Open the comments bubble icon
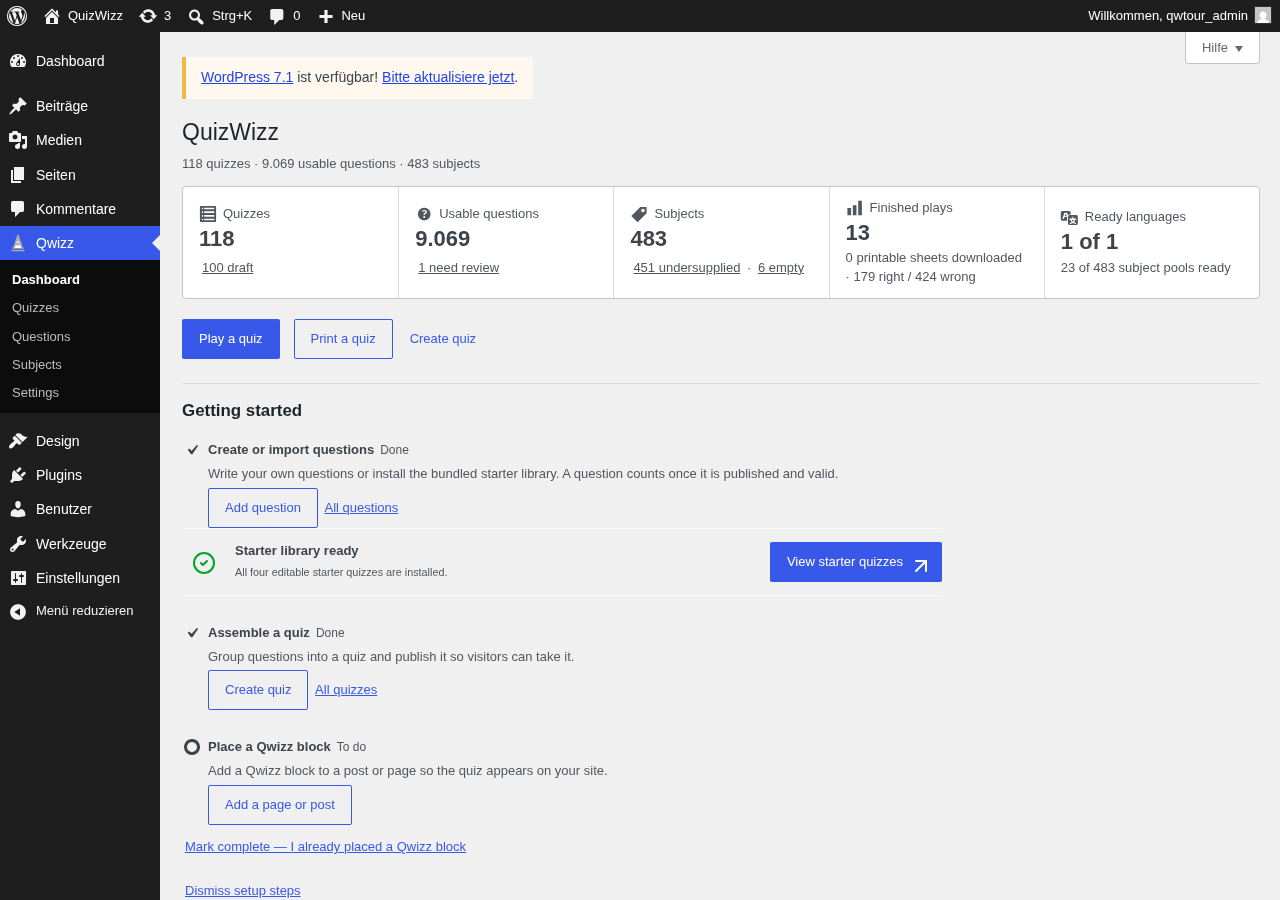Screen dimensions: 1280x900 pyautogui.click(x=277, y=16)
